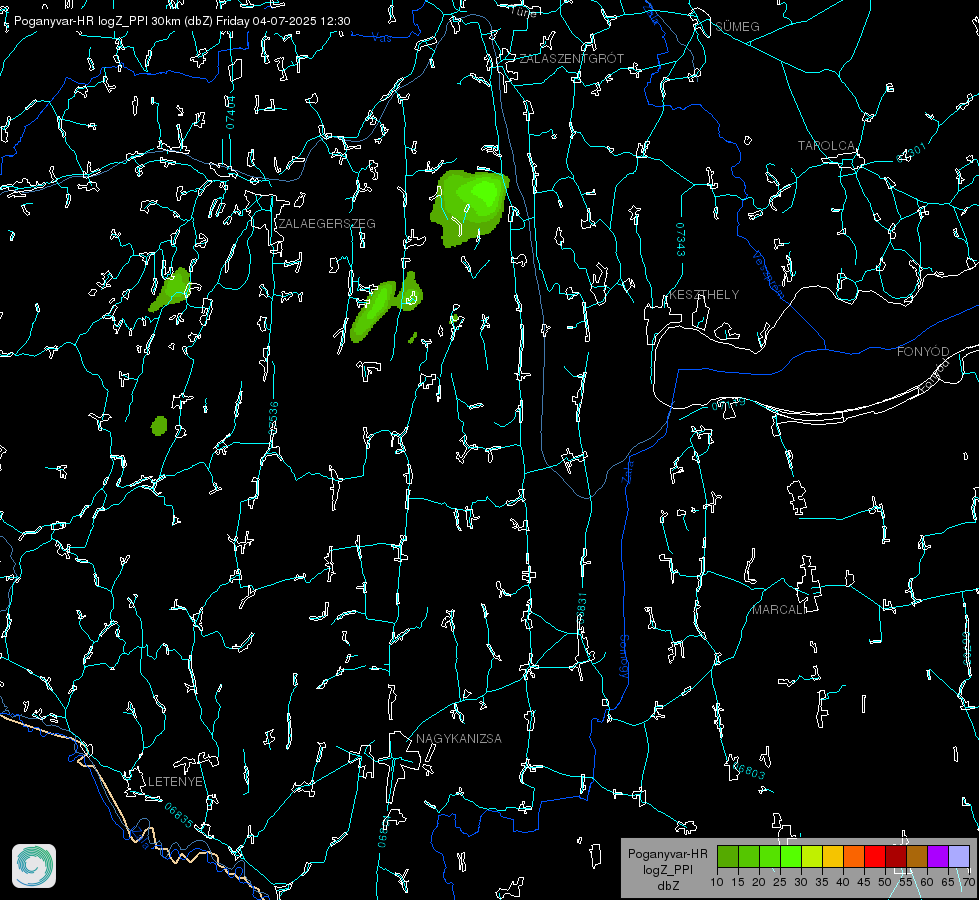Click road number label 06803
Image resolution: width=979 pixels, height=900 pixels.
(749, 771)
